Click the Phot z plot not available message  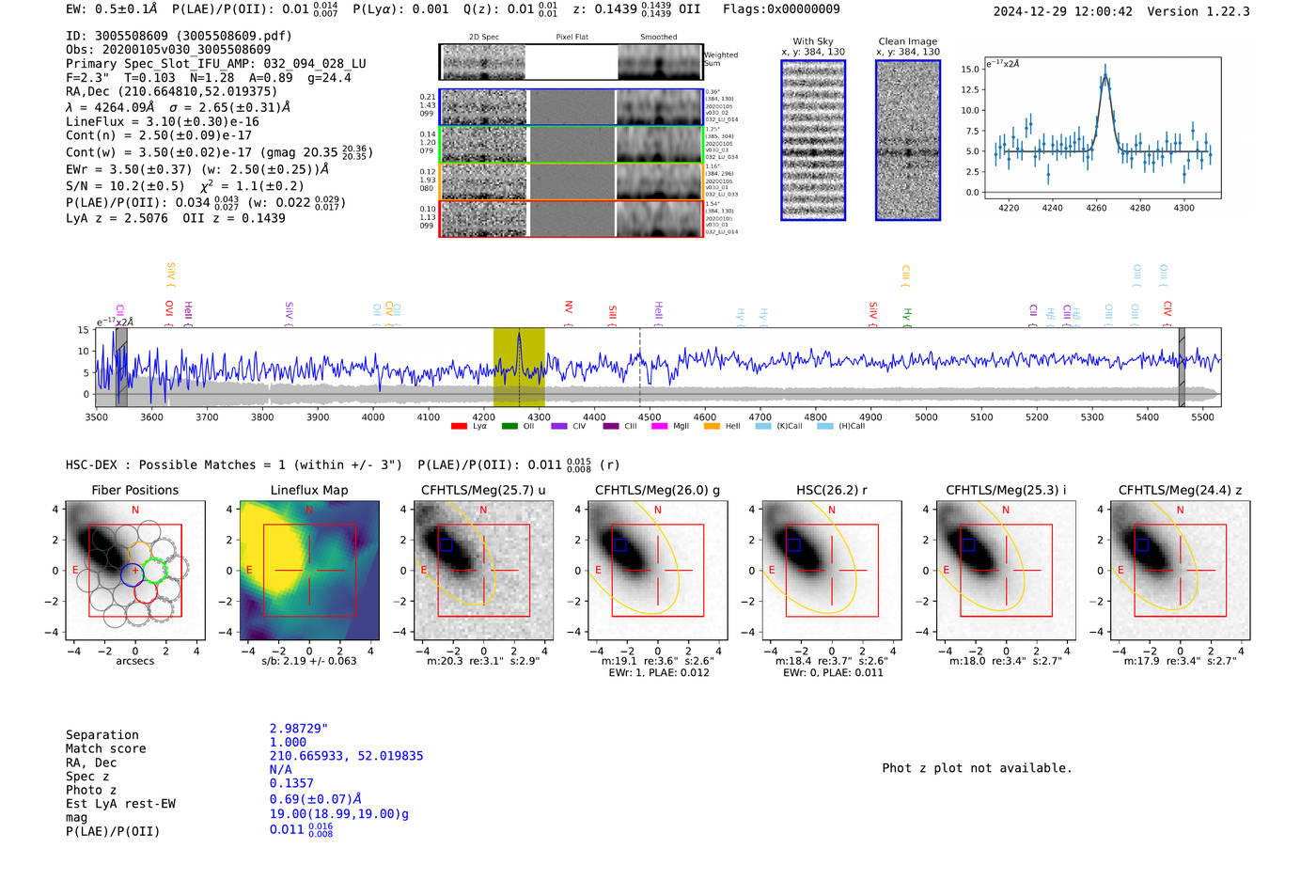(977, 768)
